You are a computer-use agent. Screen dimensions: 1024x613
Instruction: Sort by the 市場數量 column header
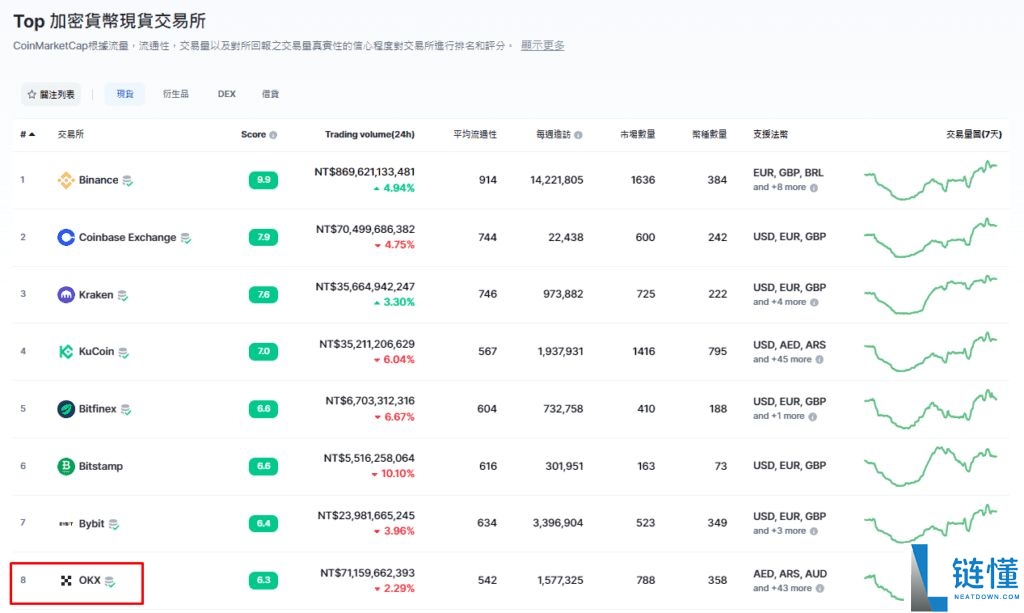pyautogui.click(x=637, y=134)
